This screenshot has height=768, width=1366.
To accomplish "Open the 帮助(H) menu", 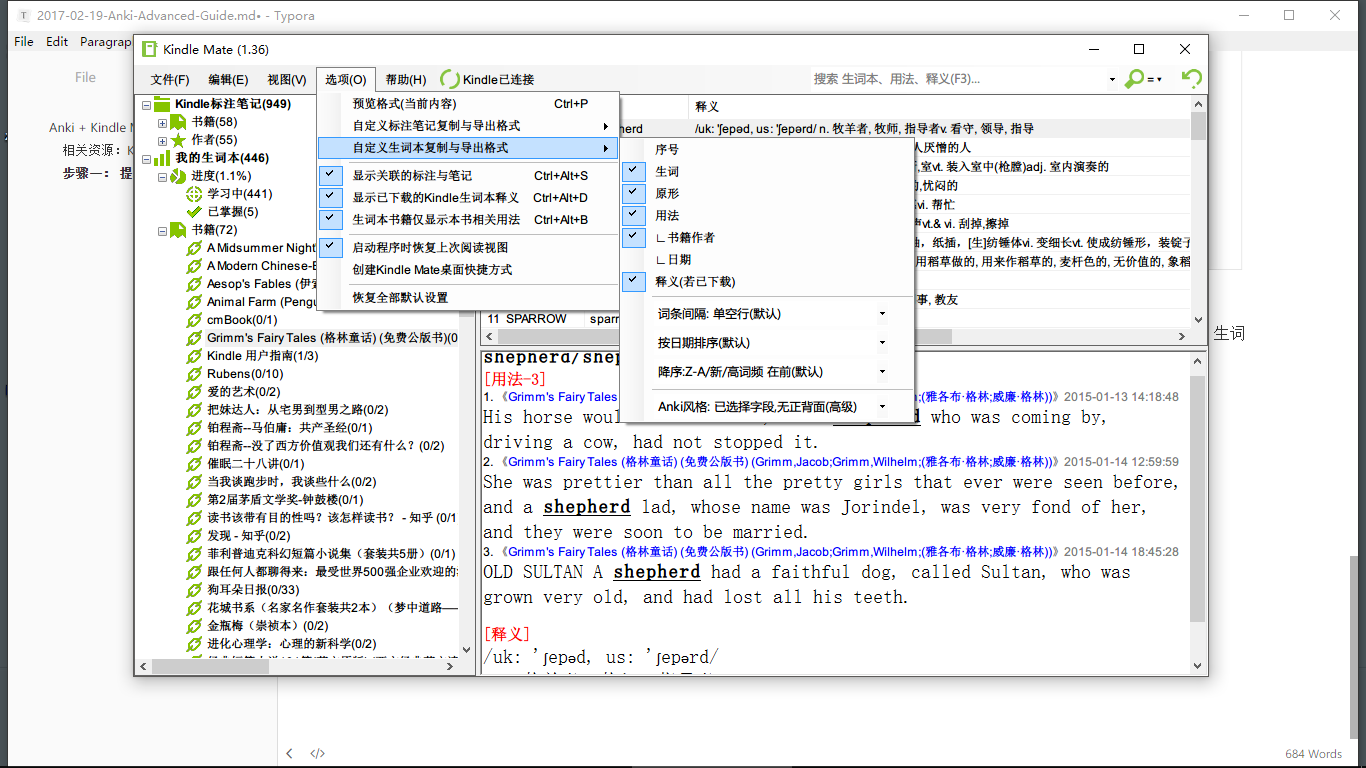I will (405, 80).
